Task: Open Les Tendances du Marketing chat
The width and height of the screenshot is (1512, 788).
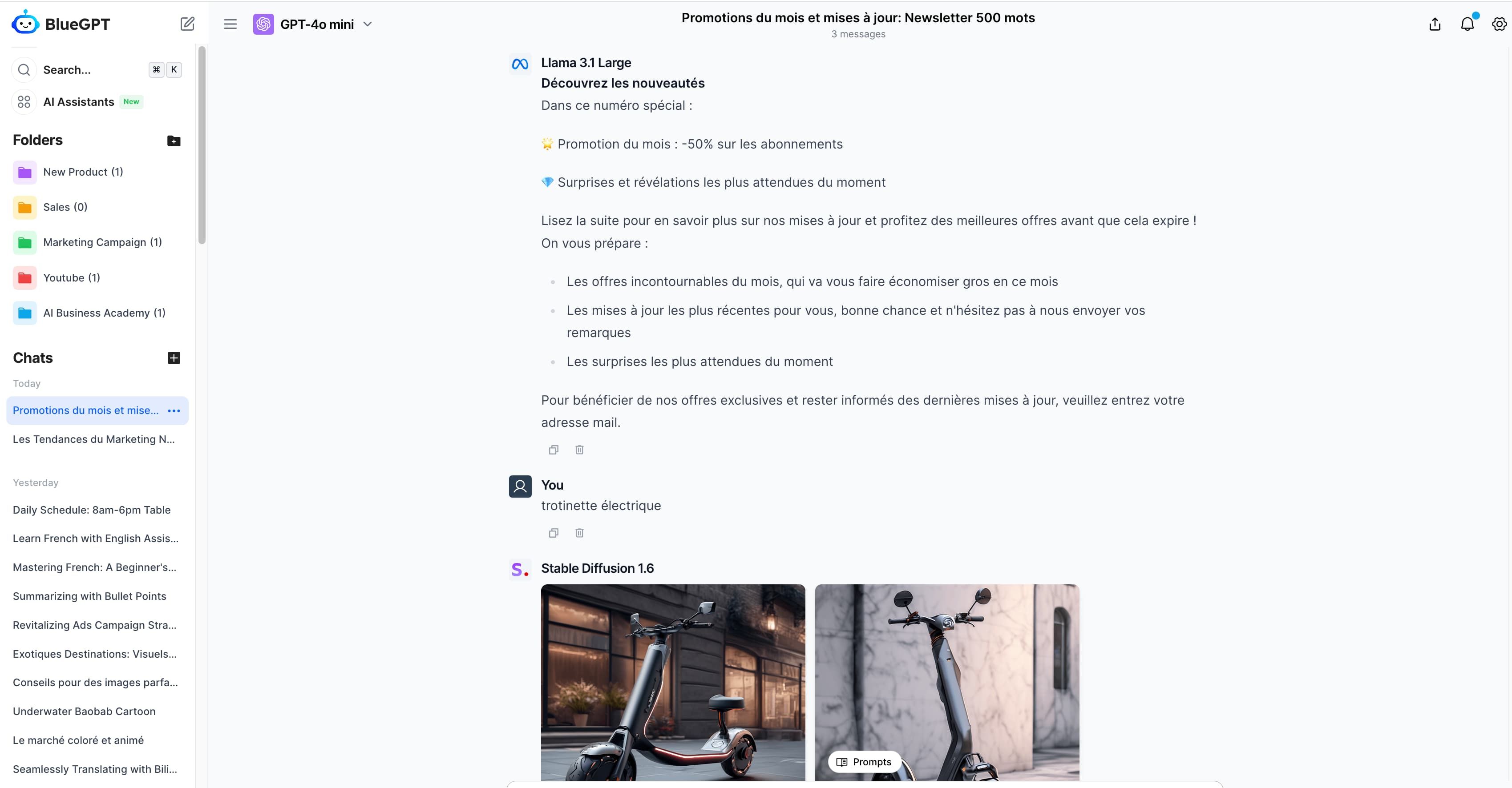Action: tap(97, 439)
